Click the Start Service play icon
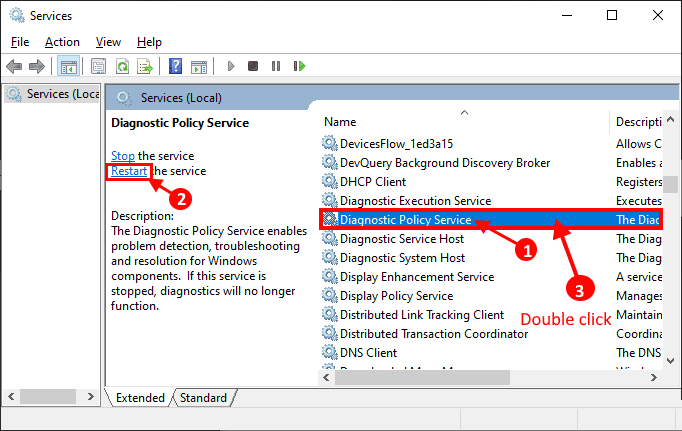The width and height of the screenshot is (682, 431). pyautogui.click(x=231, y=66)
